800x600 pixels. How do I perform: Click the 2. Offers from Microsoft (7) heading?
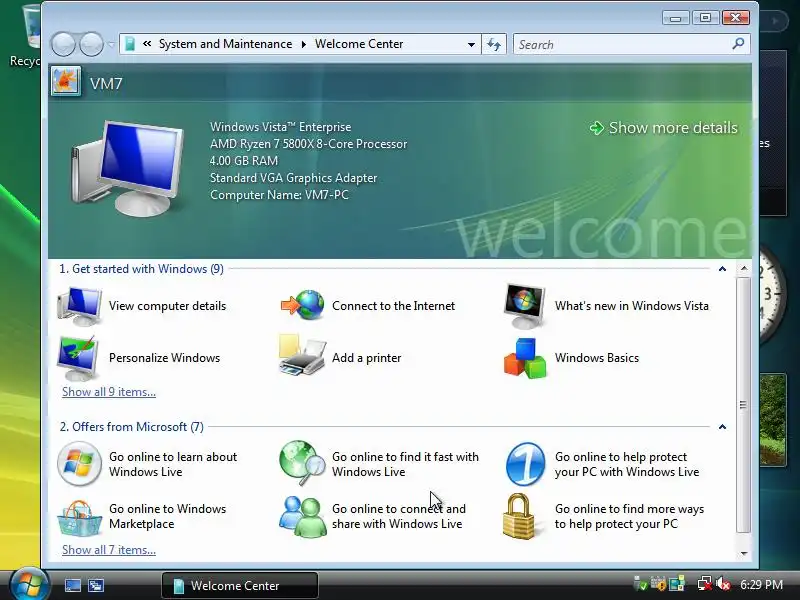point(132,427)
